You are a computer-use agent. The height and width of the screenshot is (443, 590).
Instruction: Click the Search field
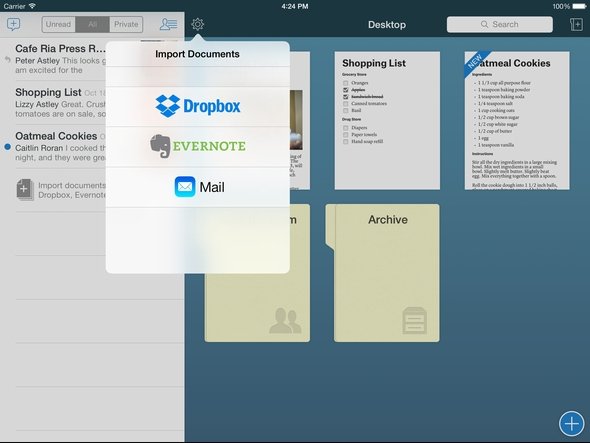tap(500, 24)
